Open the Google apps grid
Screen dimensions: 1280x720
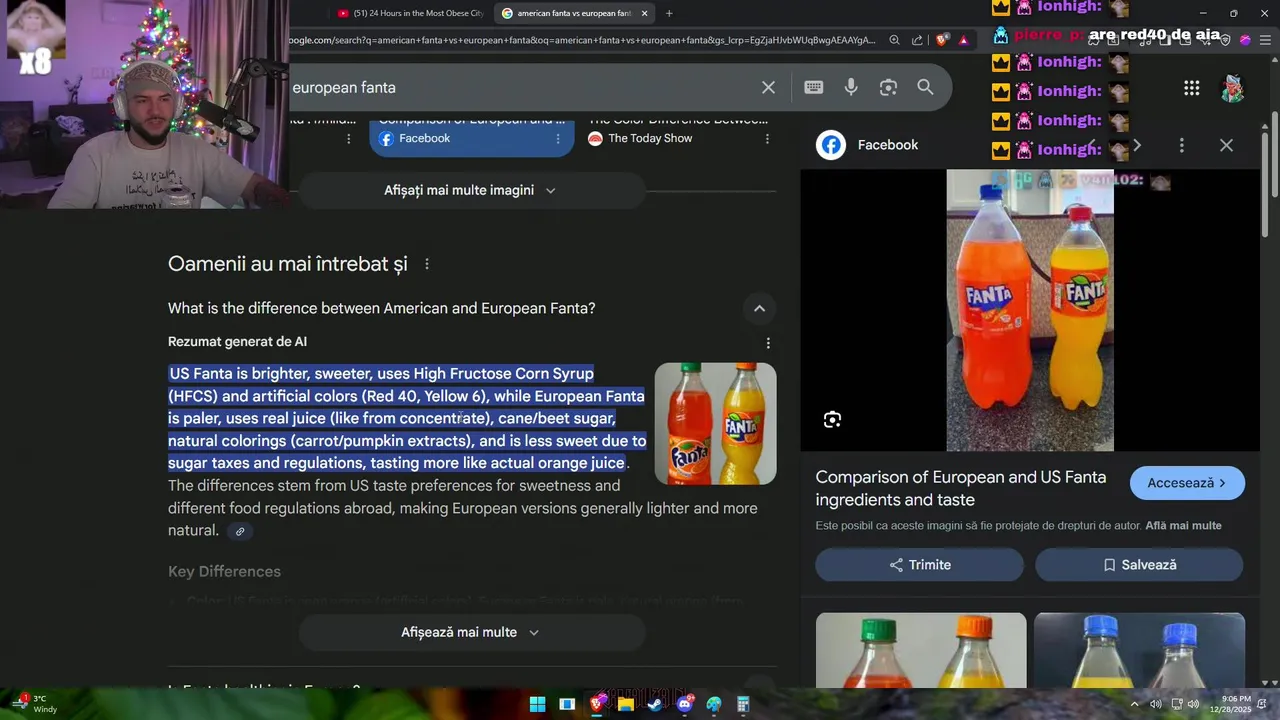pyautogui.click(x=1191, y=88)
